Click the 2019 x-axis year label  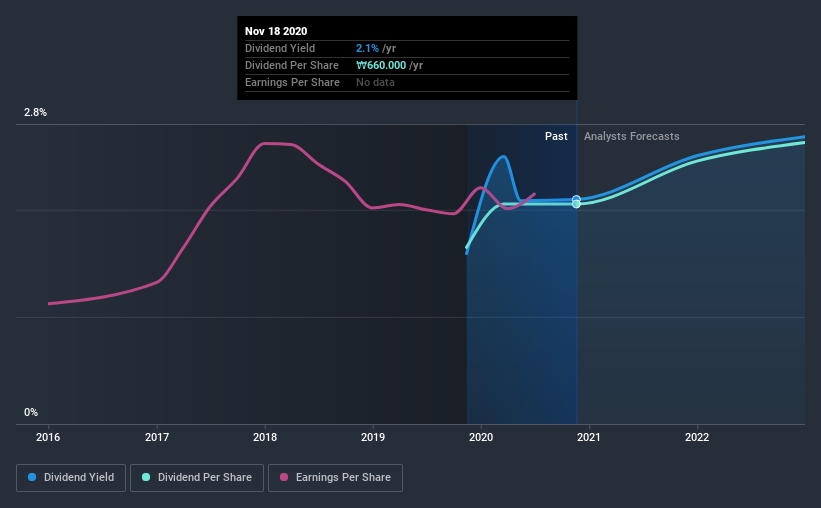(373, 437)
